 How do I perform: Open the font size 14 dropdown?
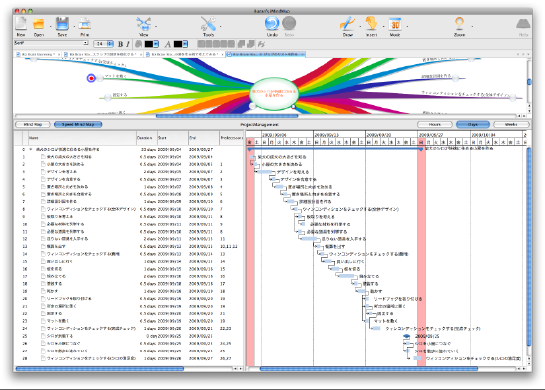[104, 44]
